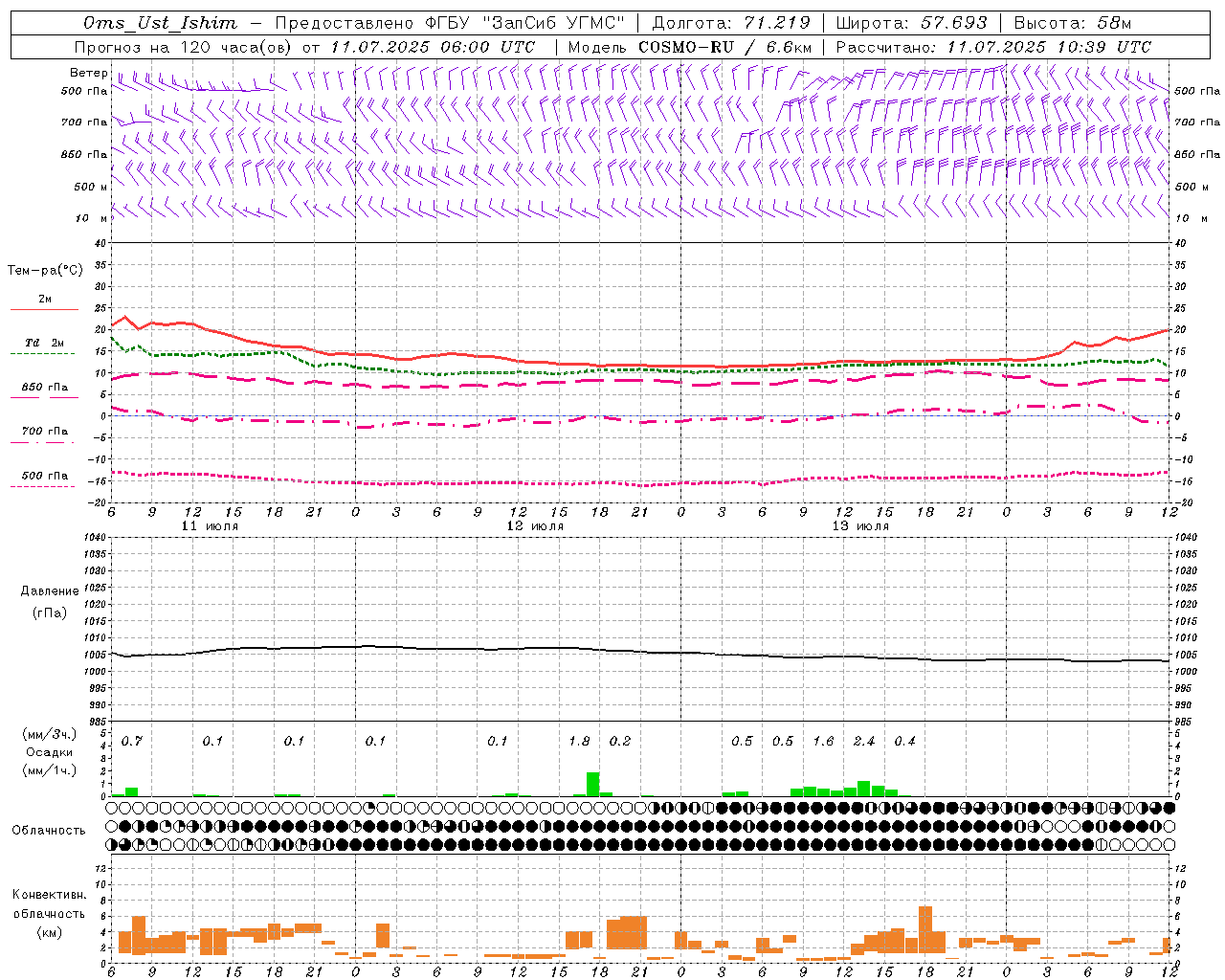Click the Широта: 57.693 value
Image resolution: width=1225 pixels, height=980 pixels.
click(x=911, y=23)
